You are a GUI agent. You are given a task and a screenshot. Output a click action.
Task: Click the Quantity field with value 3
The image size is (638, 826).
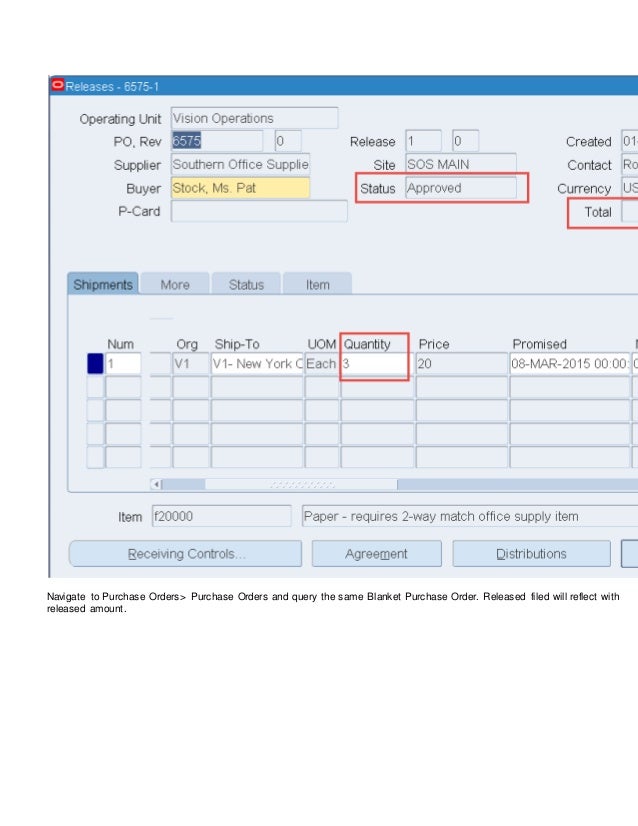(375, 363)
